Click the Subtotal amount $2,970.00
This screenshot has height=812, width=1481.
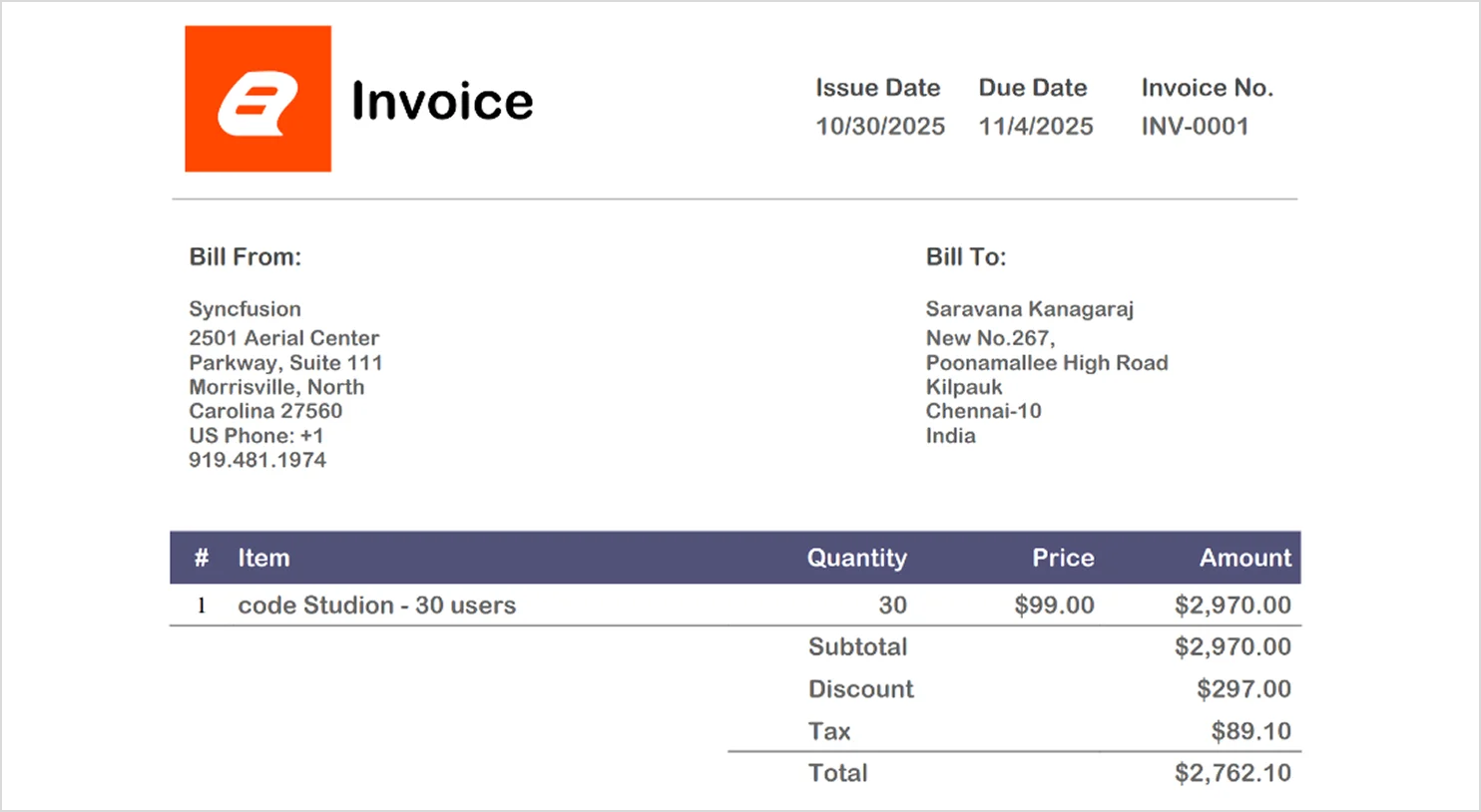click(1232, 647)
